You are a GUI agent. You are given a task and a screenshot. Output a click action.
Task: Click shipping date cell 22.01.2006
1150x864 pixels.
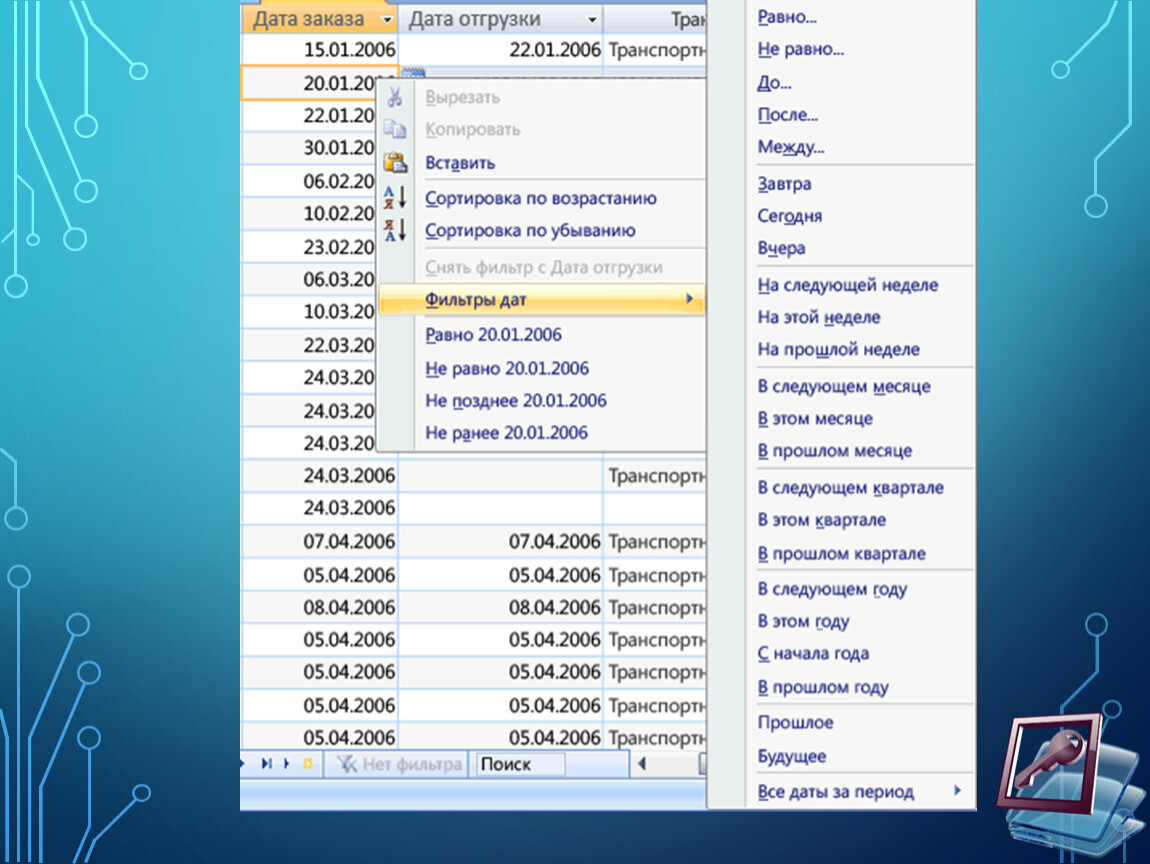tap(500, 50)
